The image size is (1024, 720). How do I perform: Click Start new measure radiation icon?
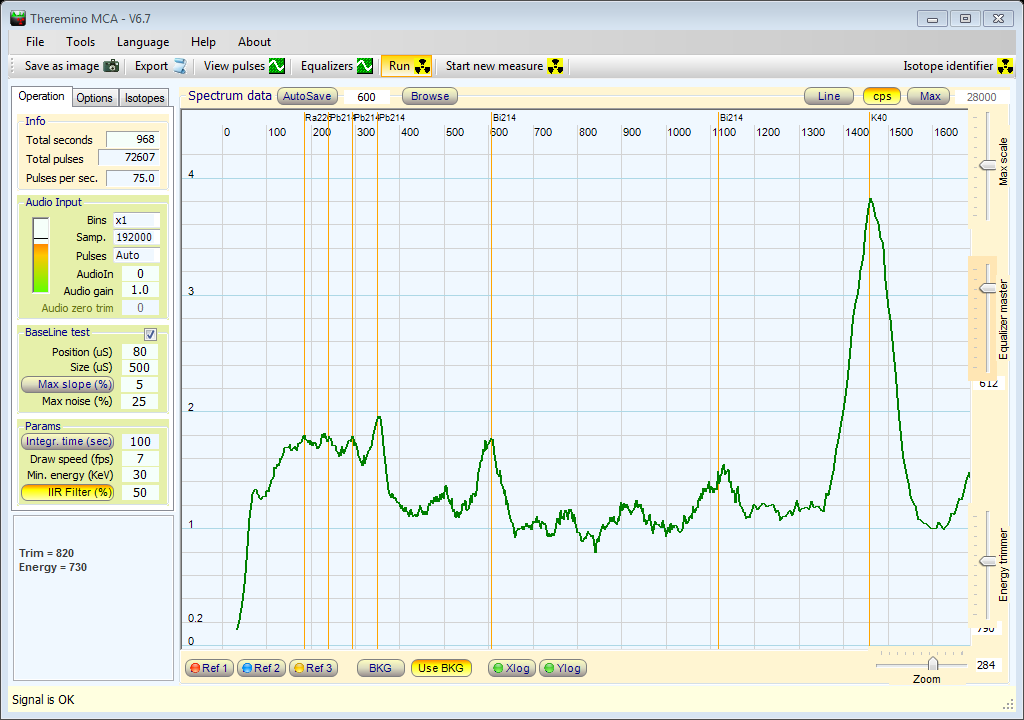tap(556, 66)
